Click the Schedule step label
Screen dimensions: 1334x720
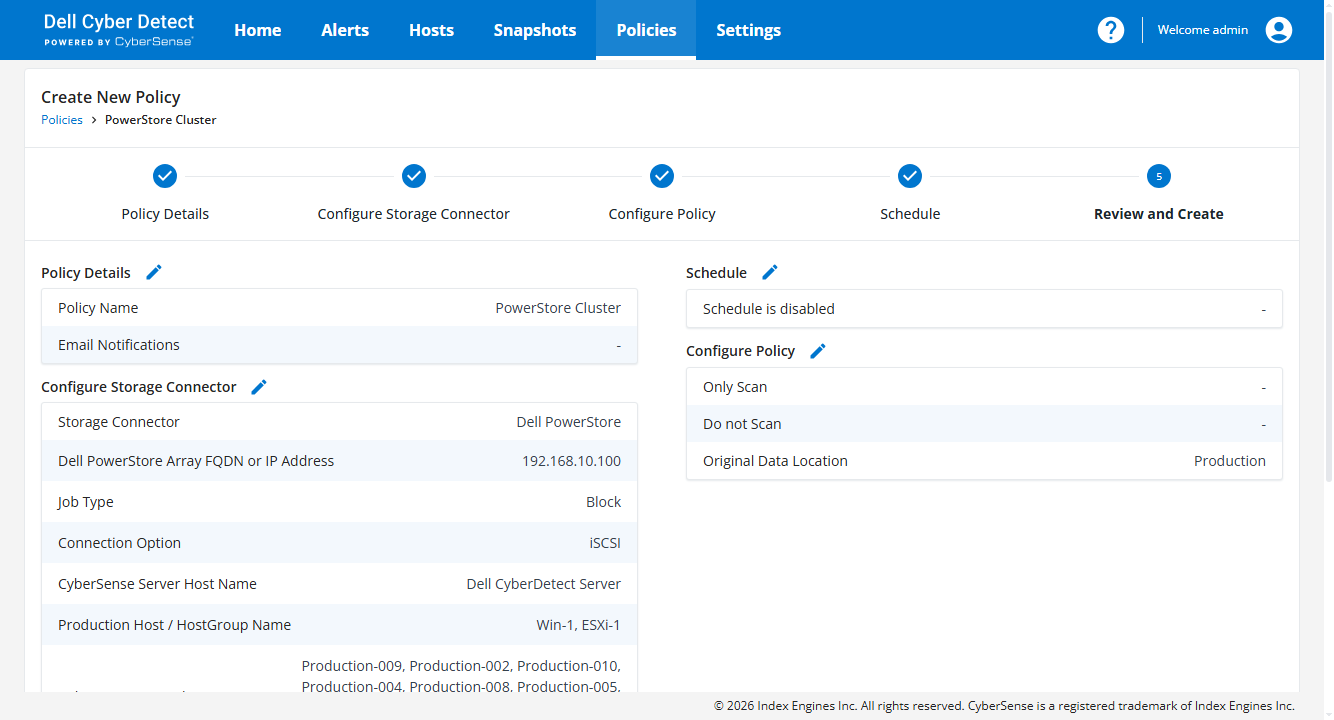[910, 214]
